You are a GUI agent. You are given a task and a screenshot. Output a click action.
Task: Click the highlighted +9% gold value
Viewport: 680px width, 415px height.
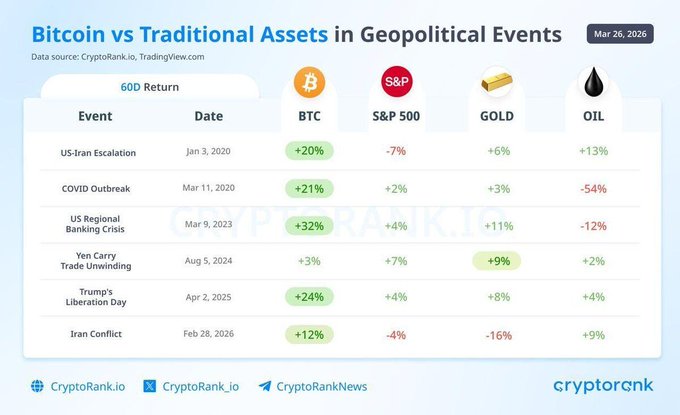[x=496, y=262]
